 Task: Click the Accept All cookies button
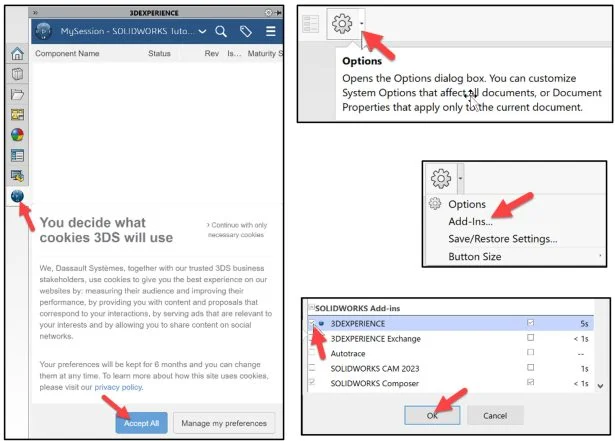click(142, 423)
